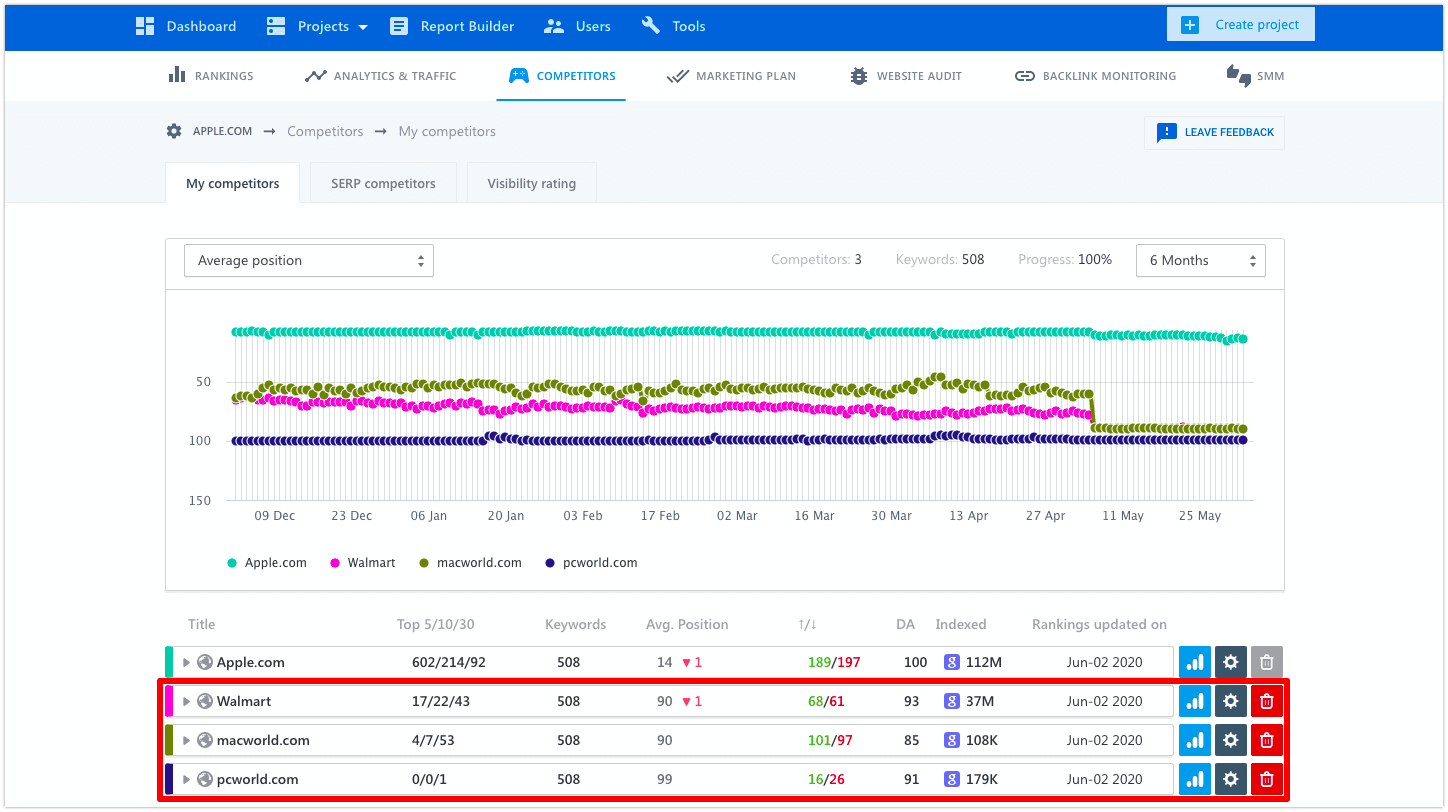Viewport: 1448px width, 812px height.
Task: Switch to the Rankings tab
Action: [211, 76]
